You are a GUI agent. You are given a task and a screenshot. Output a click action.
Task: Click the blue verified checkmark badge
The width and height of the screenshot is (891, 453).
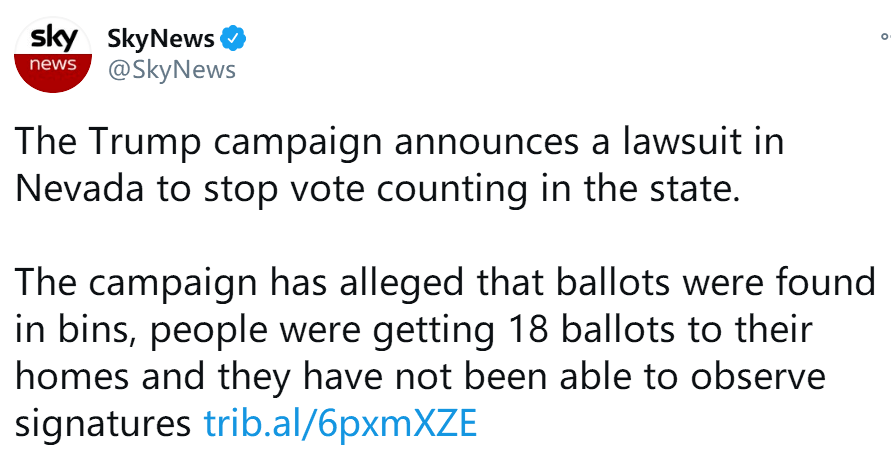[x=233, y=39]
